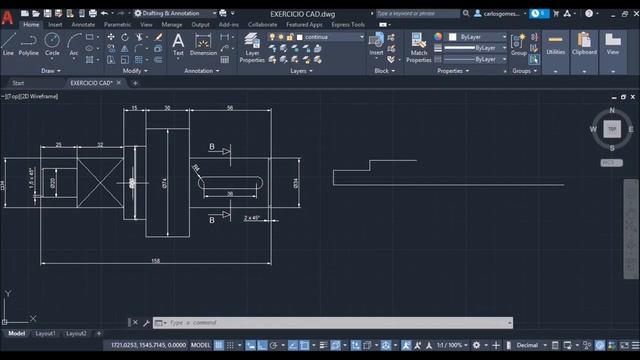The height and width of the screenshot is (360, 640).
Task: Add a new drawing tab with plus
Action: 135,83
